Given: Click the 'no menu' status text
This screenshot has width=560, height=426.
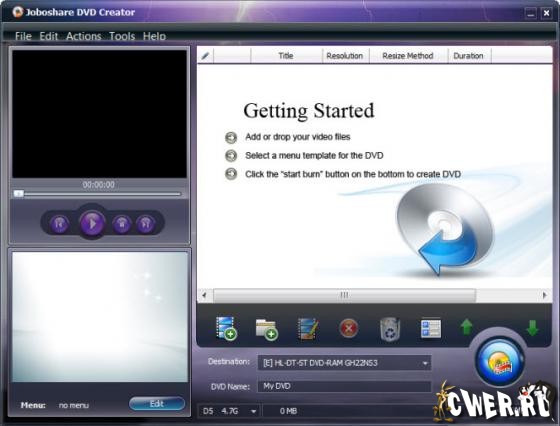Looking at the screenshot, I should (x=74, y=405).
